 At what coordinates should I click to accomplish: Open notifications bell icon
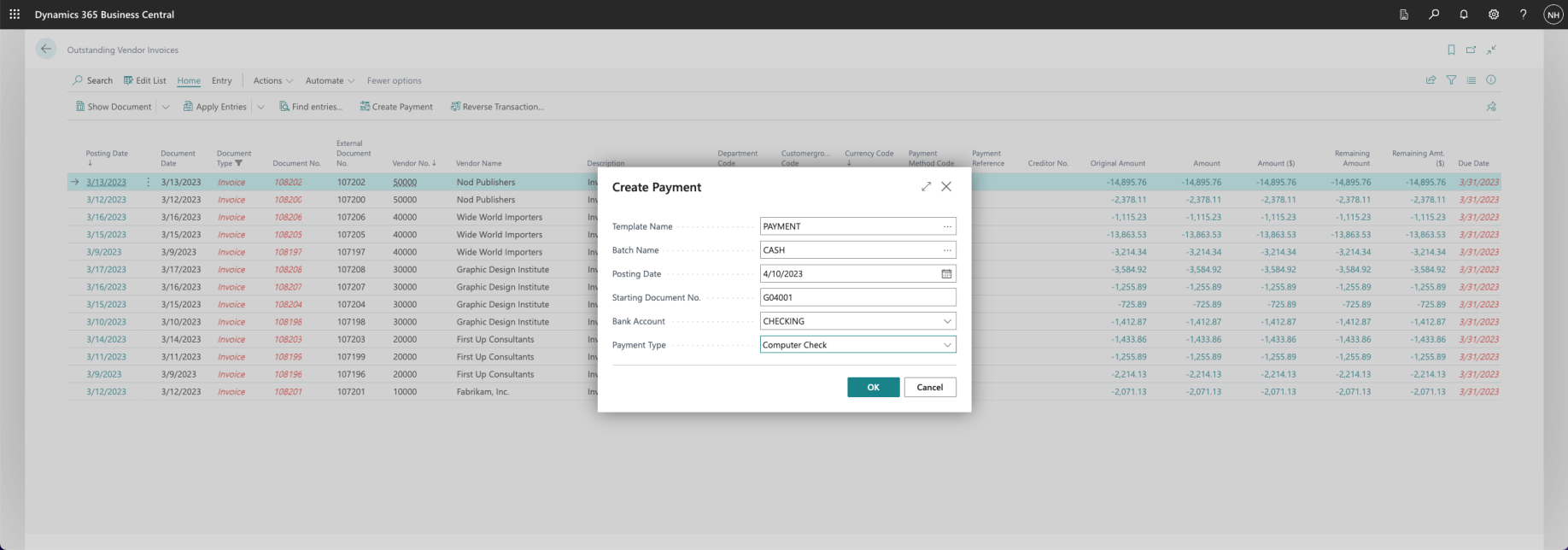pos(1464,15)
